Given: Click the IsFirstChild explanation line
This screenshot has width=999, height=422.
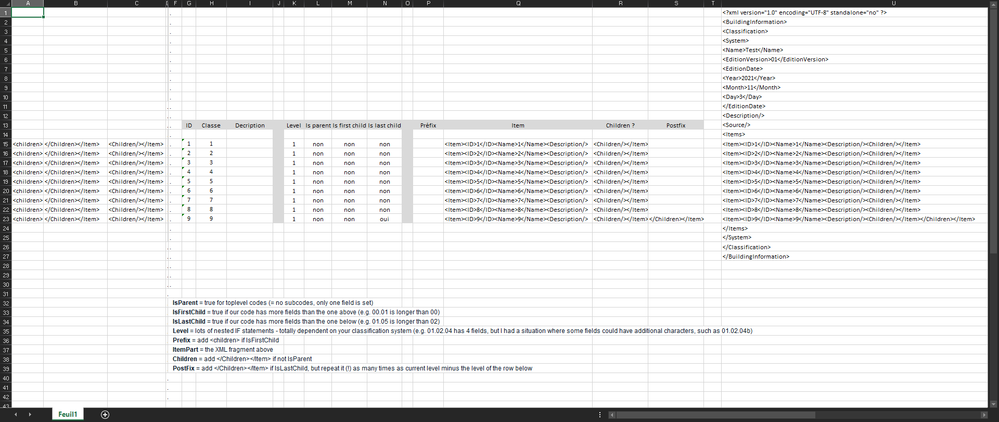Looking at the screenshot, I should coord(306,312).
